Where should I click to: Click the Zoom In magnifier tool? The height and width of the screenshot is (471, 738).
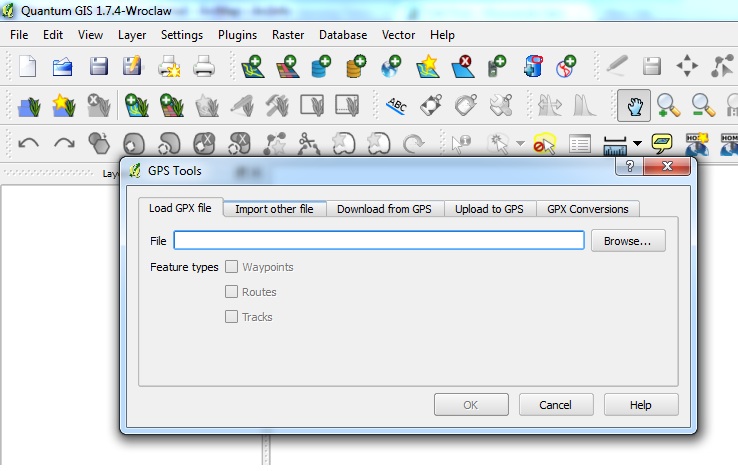click(667, 104)
